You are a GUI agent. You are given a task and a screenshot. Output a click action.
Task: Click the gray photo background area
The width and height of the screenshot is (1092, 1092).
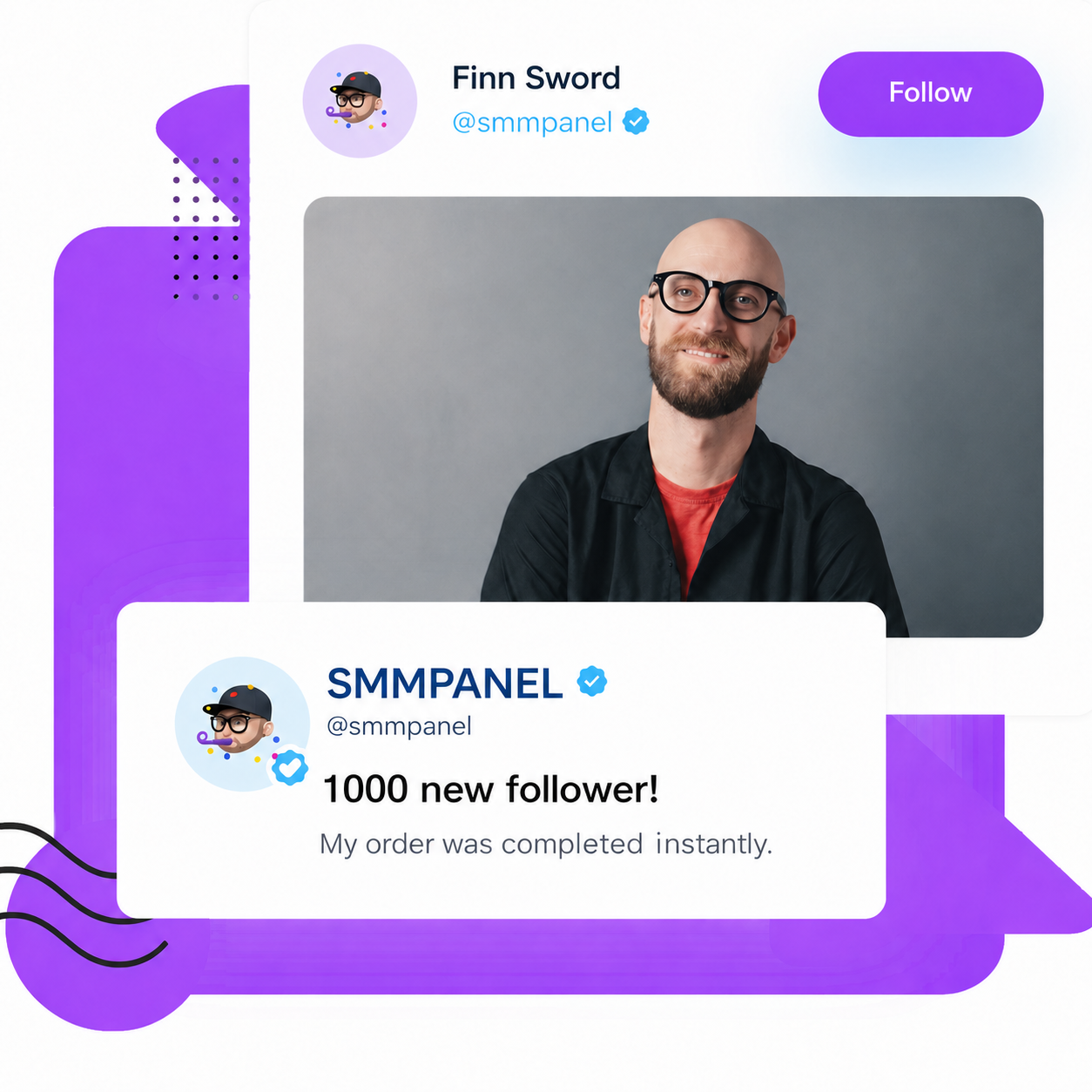coord(435,366)
